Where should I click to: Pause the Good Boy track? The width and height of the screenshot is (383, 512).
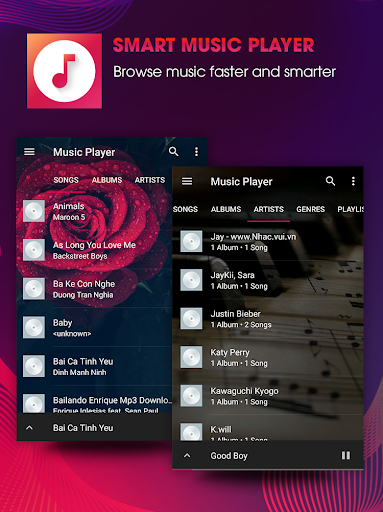346,456
